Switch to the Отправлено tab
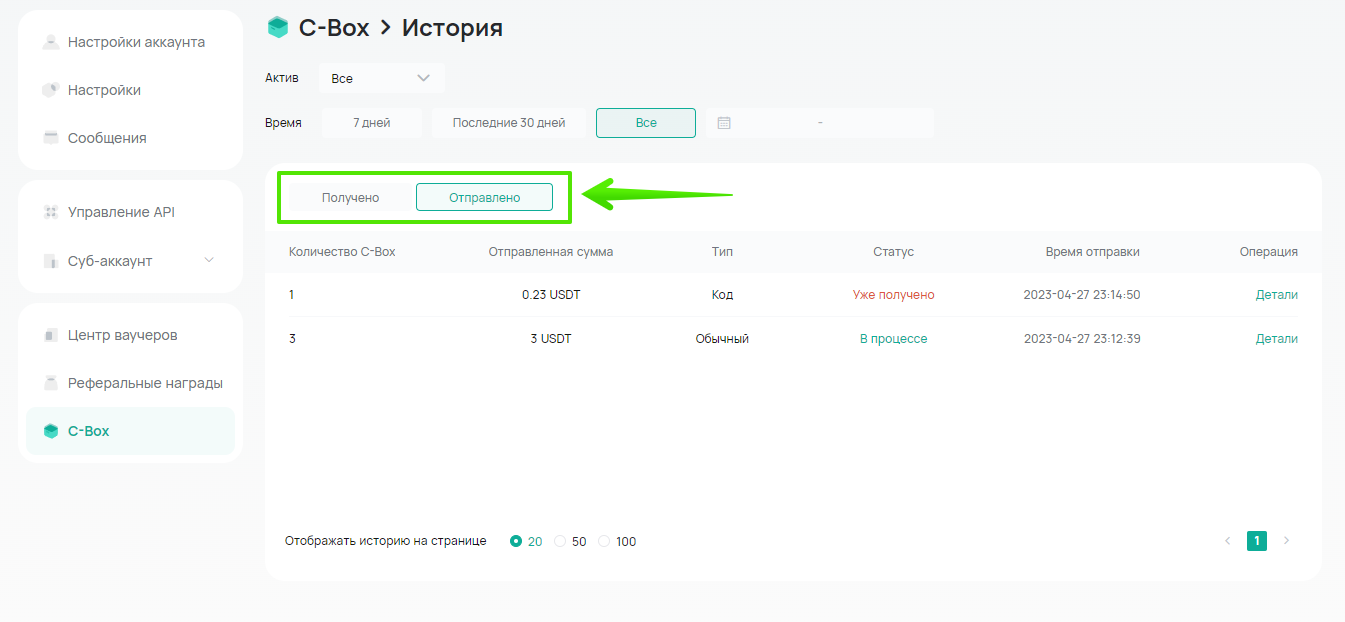 pos(484,198)
